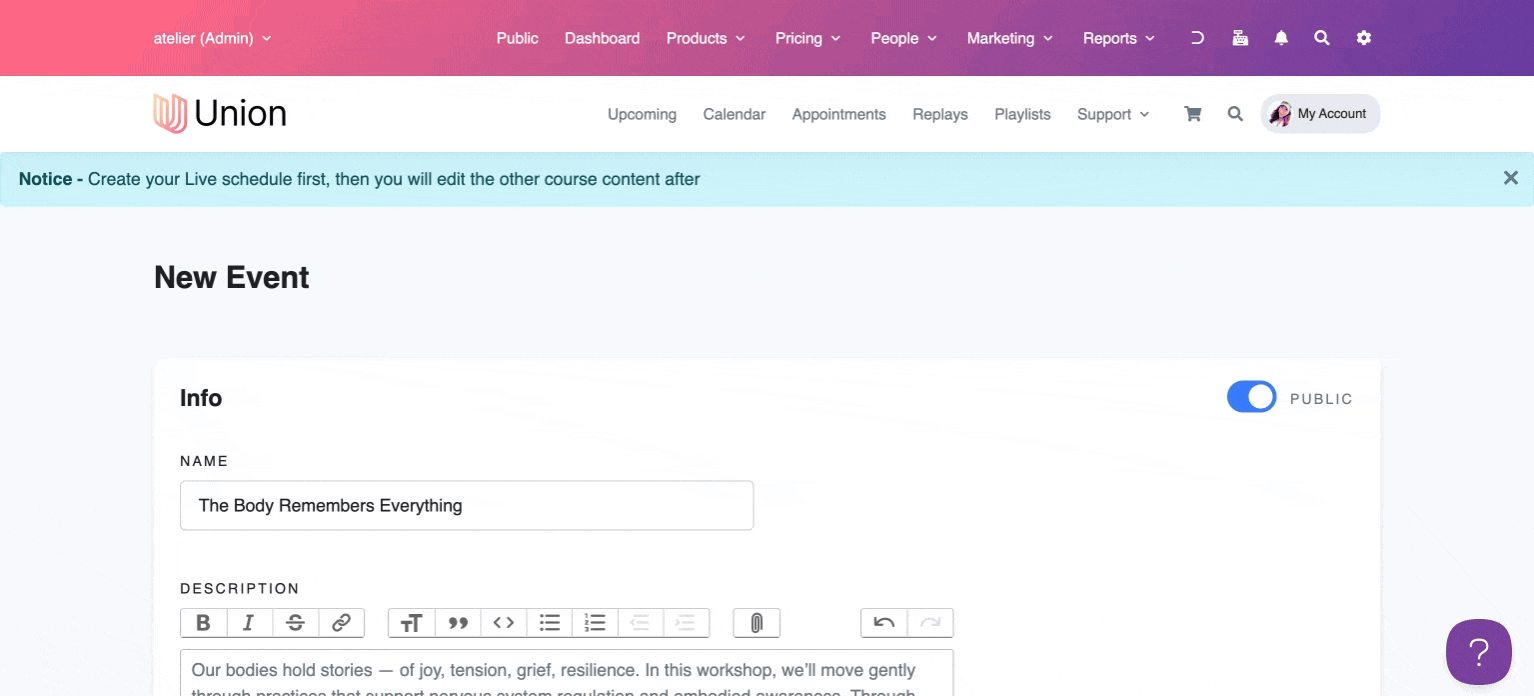
Task: Toggle heading text size in editor
Action: (x=411, y=623)
